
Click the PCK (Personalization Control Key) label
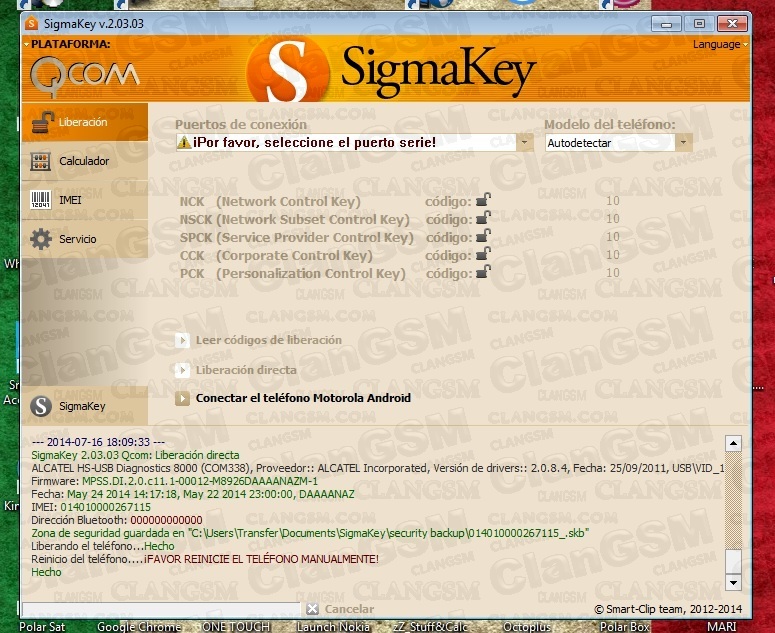293,273
